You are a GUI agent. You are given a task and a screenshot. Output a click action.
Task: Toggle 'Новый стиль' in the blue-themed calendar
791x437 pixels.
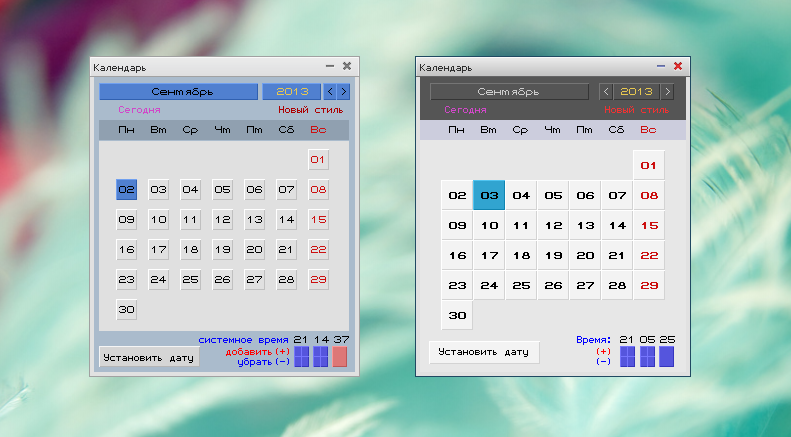tap(310, 110)
